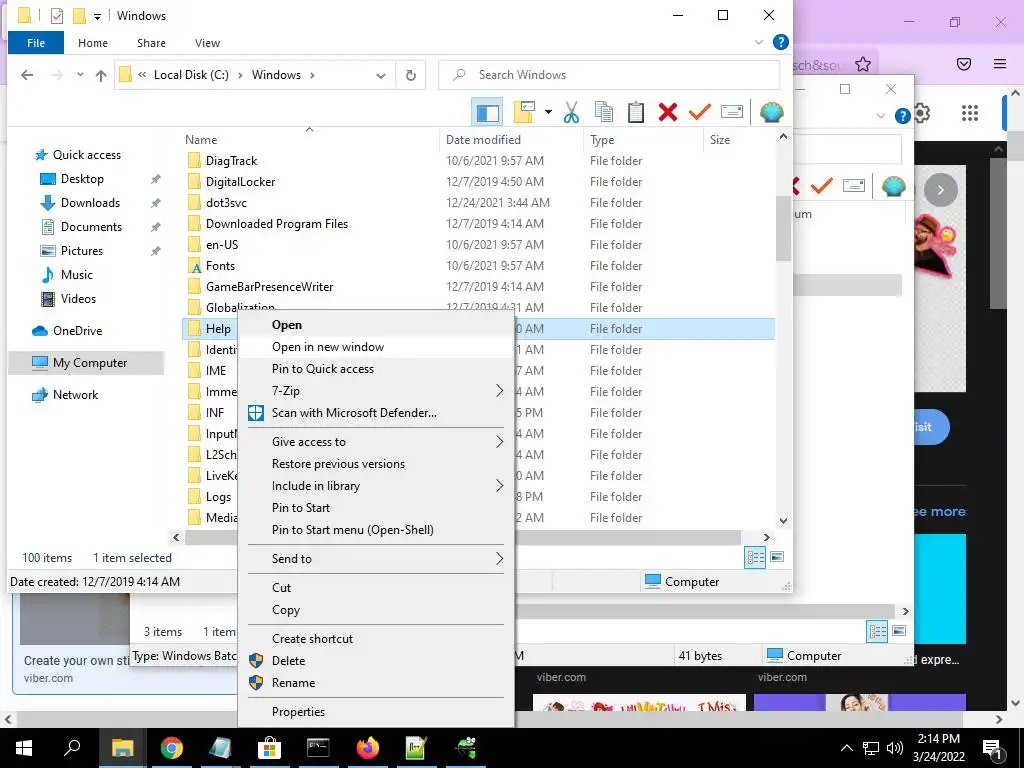Open the Quick Access Toolbar customize dropdown

pos(97,16)
